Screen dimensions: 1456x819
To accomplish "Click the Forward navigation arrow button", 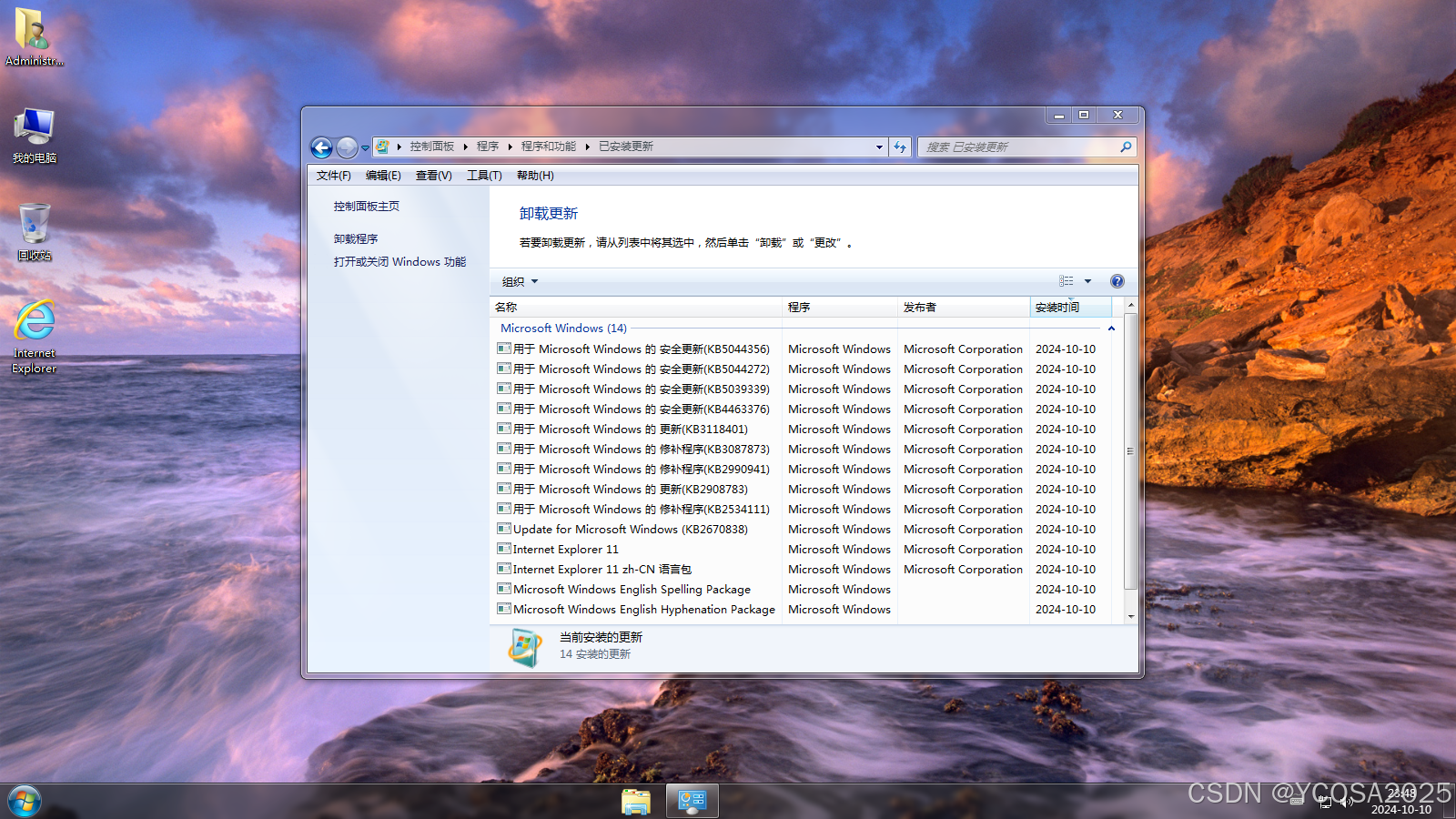I will coord(347,147).
